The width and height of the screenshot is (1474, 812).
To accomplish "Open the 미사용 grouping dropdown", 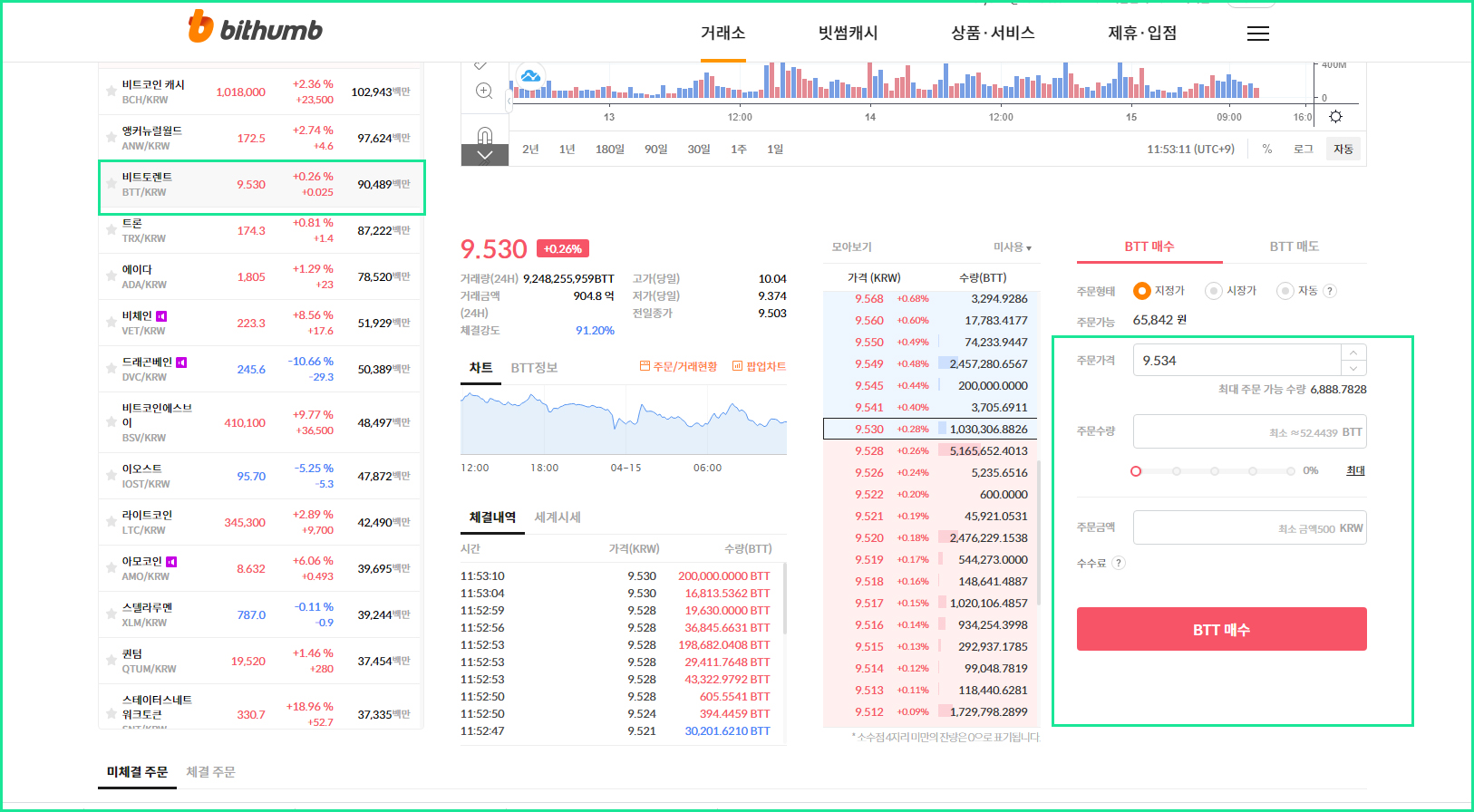I will pyautogui.click(x=1013, y=247).
